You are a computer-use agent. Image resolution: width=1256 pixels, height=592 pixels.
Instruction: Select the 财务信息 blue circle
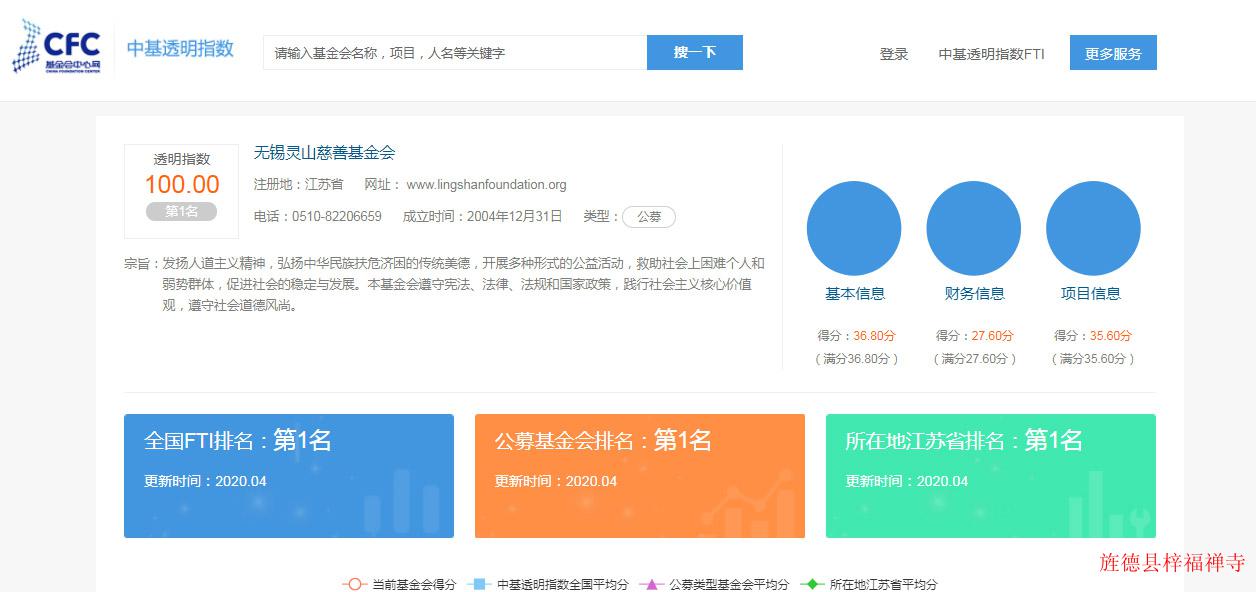(974, 228)
